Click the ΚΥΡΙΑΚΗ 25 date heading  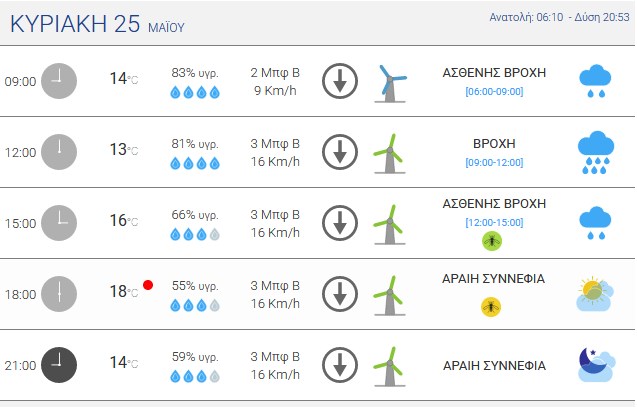tap(75, 24)
